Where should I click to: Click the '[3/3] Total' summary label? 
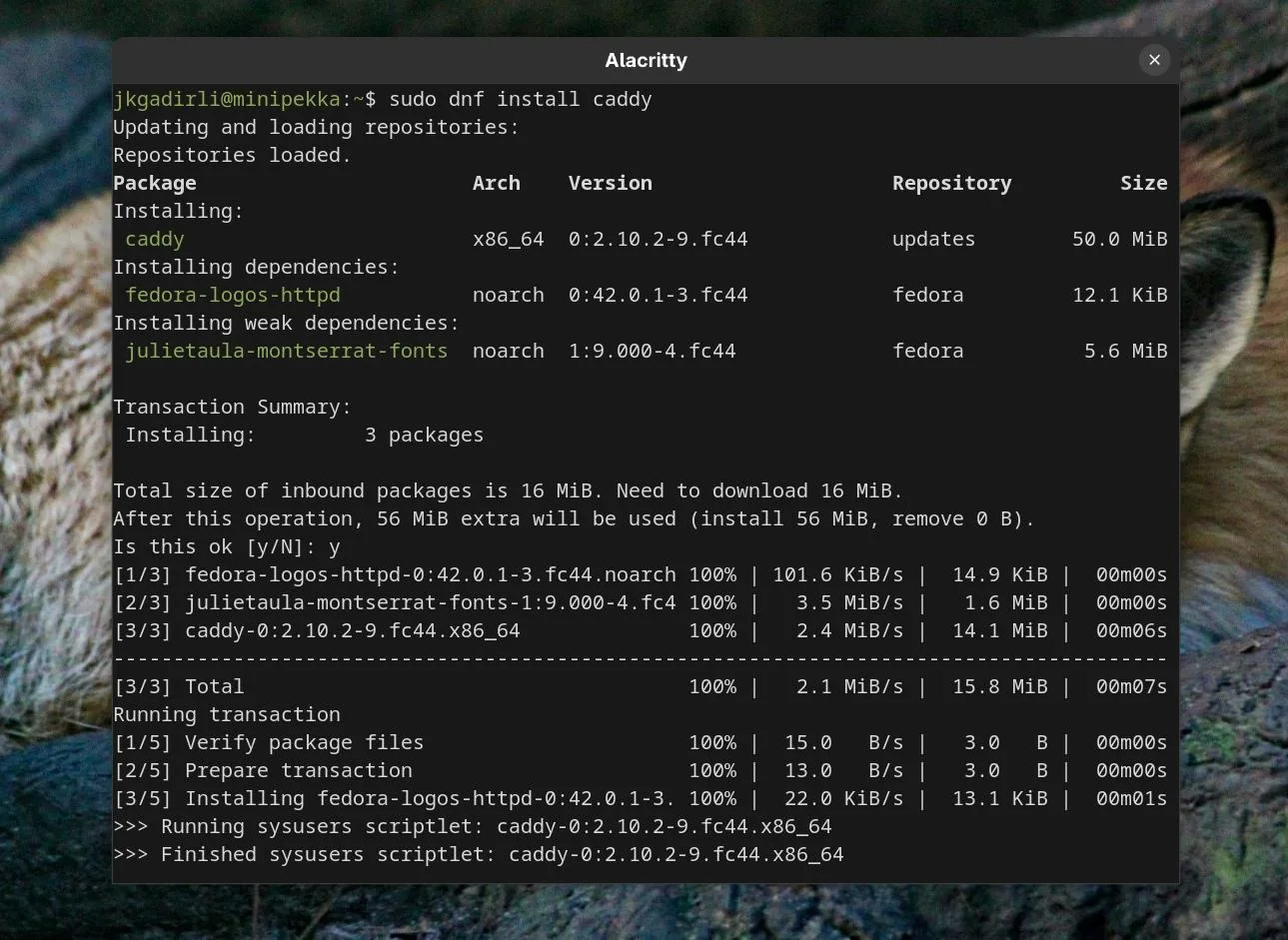(179, 686)
